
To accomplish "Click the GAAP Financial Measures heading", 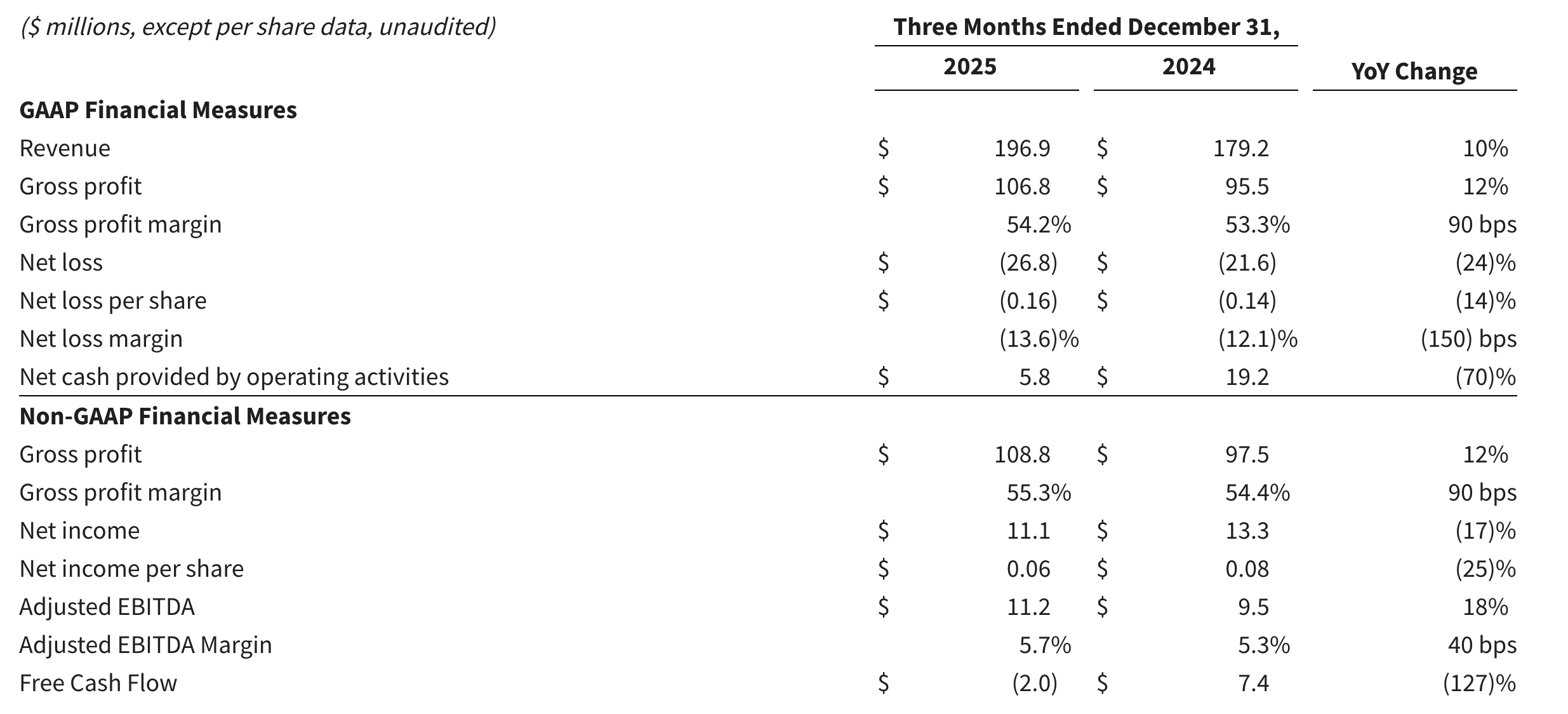I will click(158, 110).
